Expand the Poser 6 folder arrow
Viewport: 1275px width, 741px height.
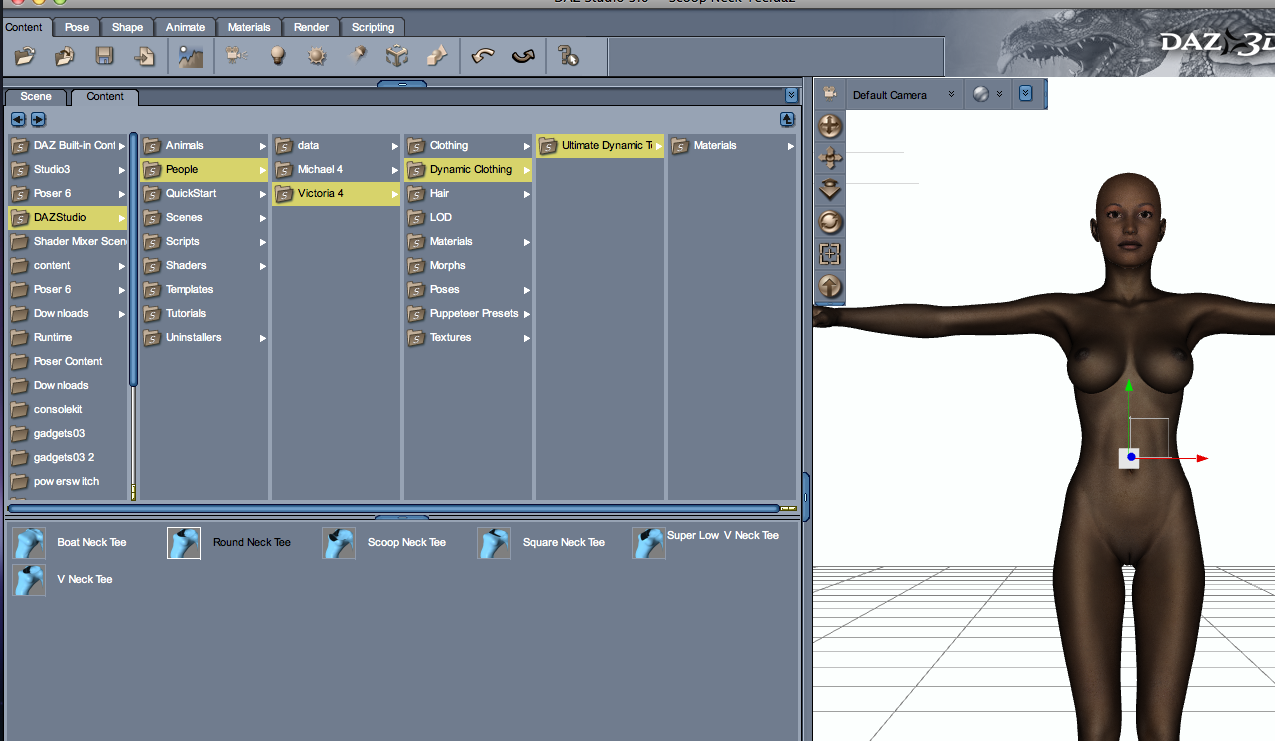[x=122, y=194]
